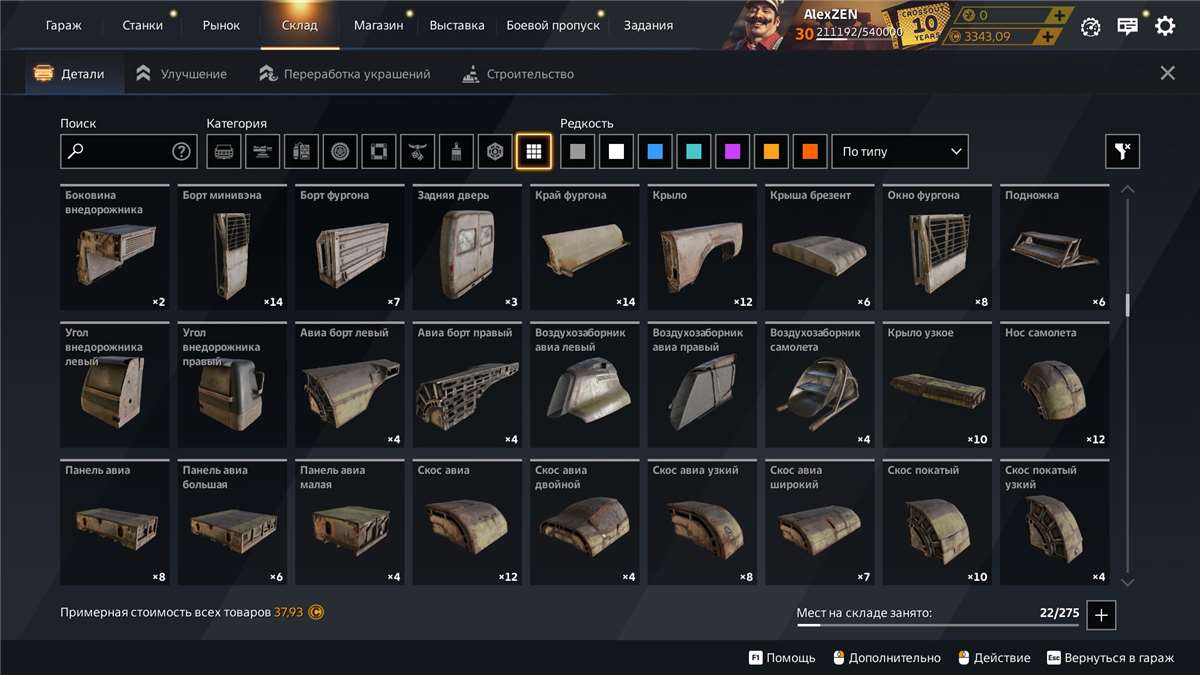Add premium coins with top plus icon
This screenshot has height=675, width=1200.
coord(1060,15)
